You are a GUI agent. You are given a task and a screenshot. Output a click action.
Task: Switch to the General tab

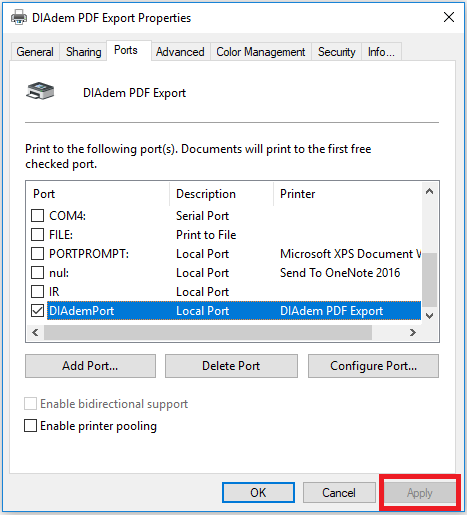[35, 52]
